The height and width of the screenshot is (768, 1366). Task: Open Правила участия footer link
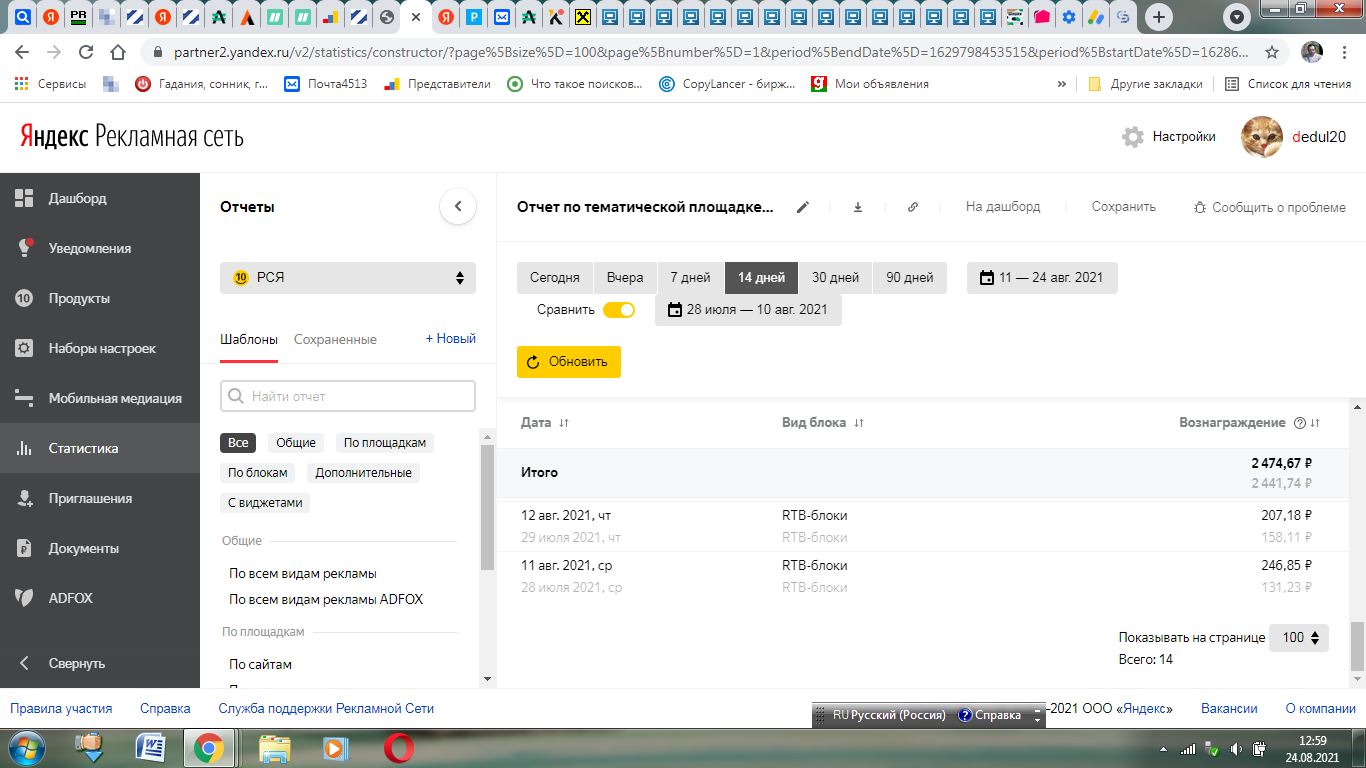tap(61, 708)
